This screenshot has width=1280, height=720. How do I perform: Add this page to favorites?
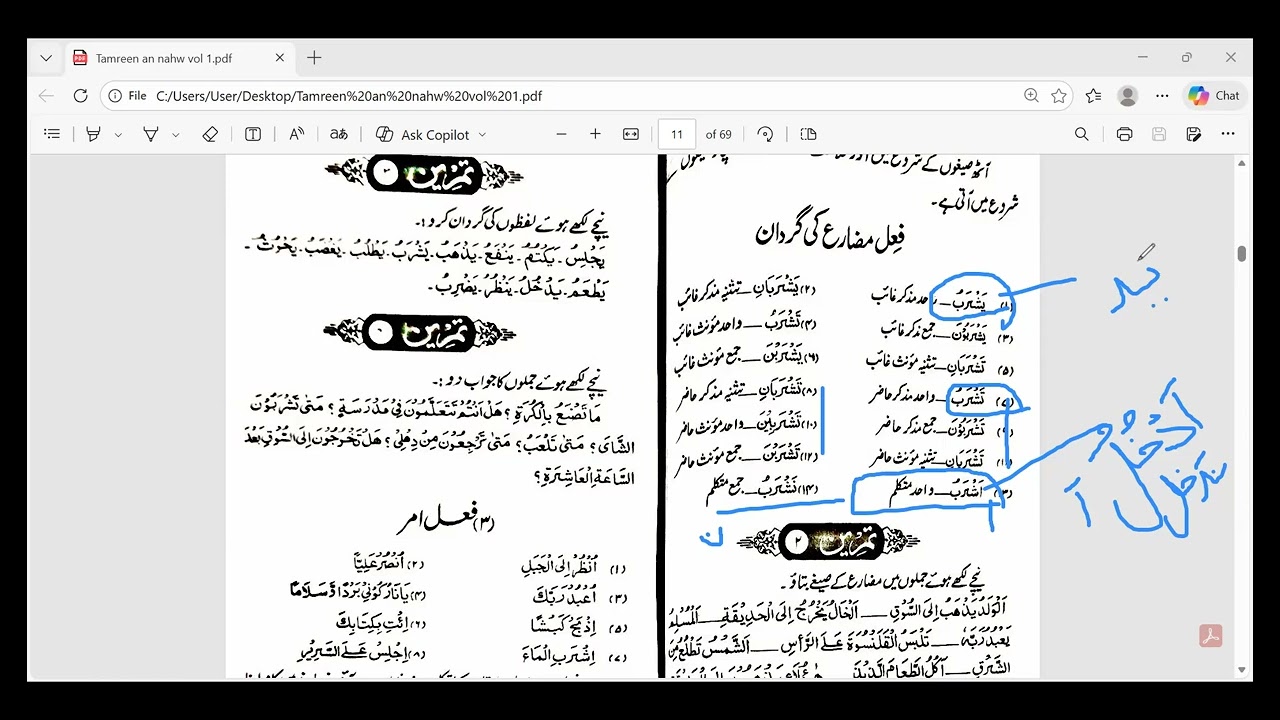pos(1059,96)
